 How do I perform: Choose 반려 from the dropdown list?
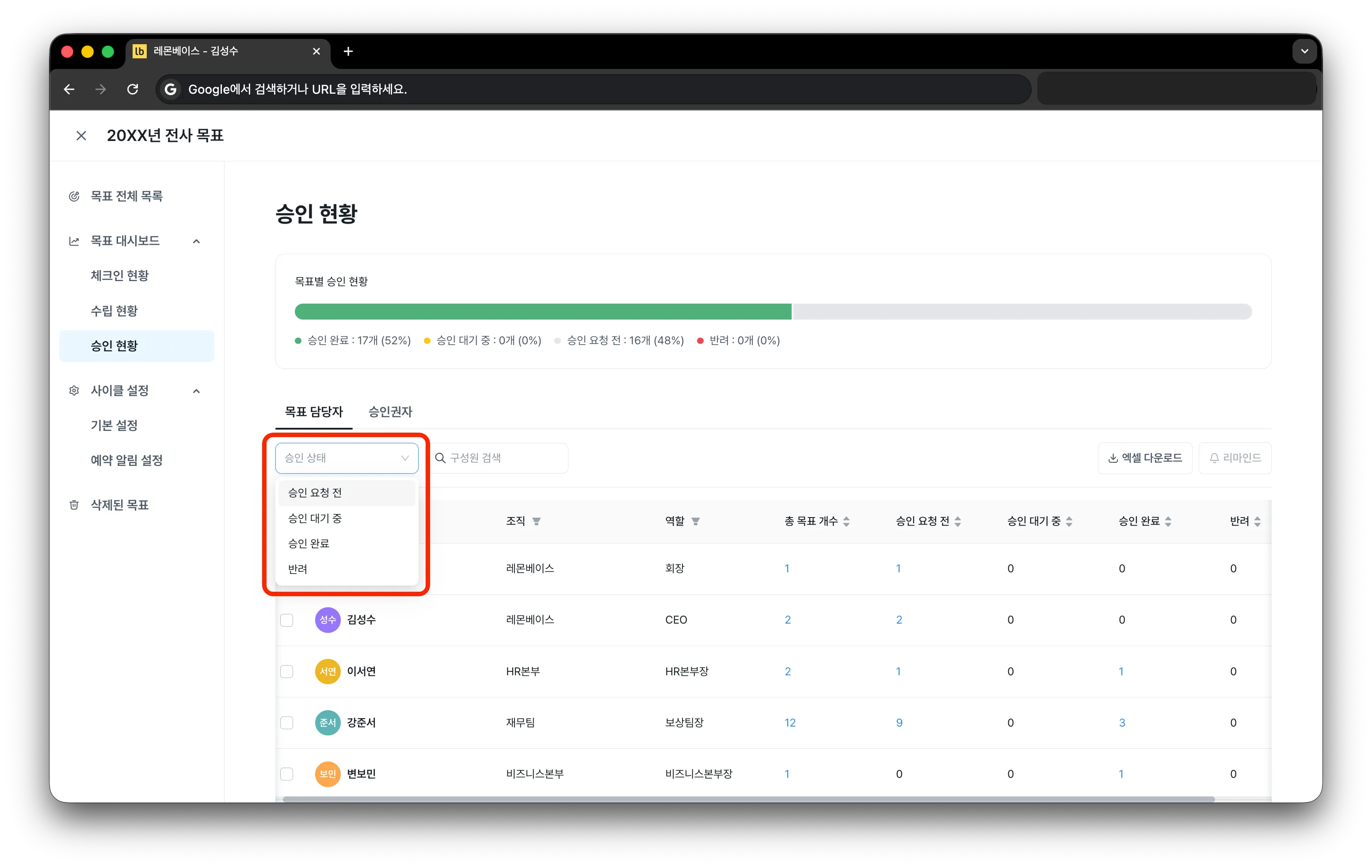[347, 569]
